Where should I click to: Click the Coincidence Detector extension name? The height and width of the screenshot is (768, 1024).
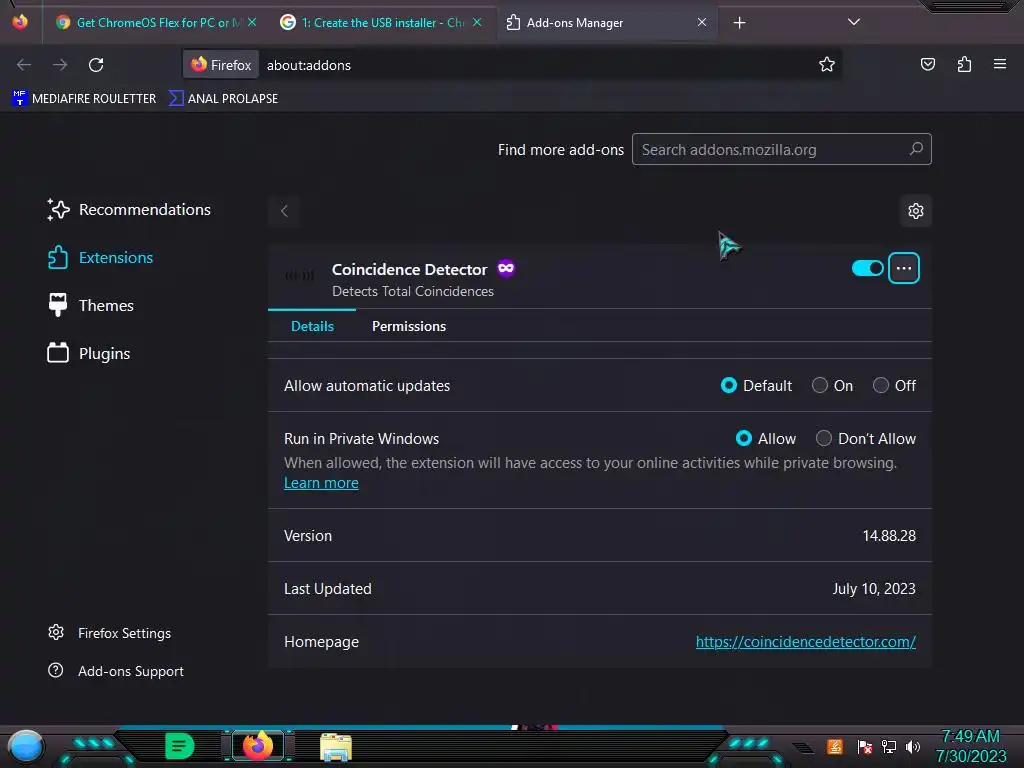tap(409, 269)
